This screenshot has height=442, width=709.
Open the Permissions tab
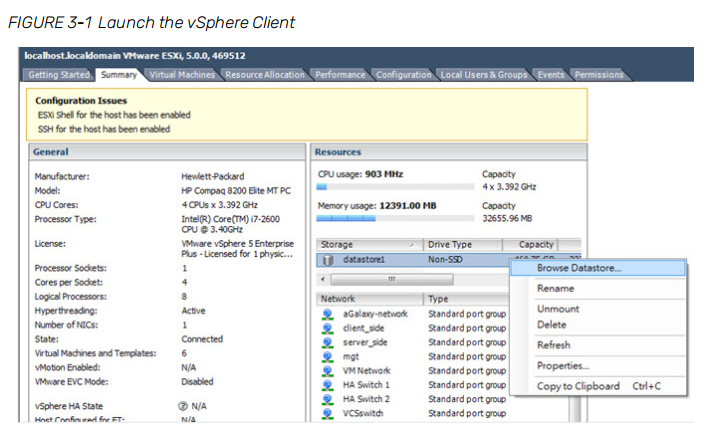[599, 75]
